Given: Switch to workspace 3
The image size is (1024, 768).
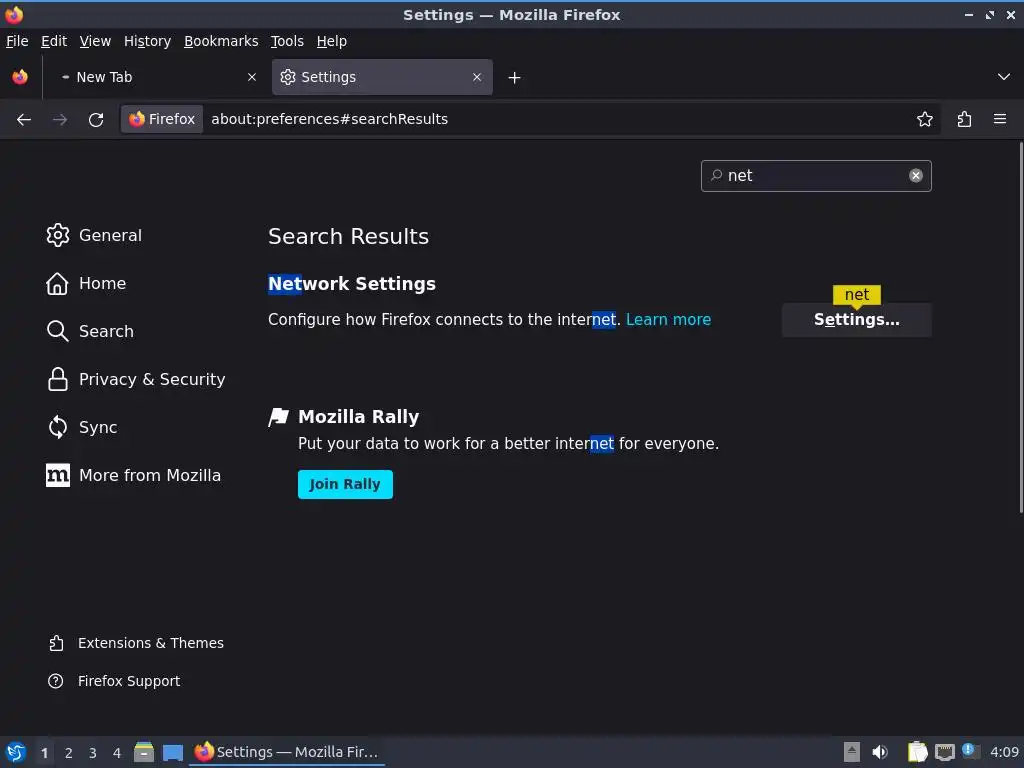Looking at the screenshot, I should 93,753.
